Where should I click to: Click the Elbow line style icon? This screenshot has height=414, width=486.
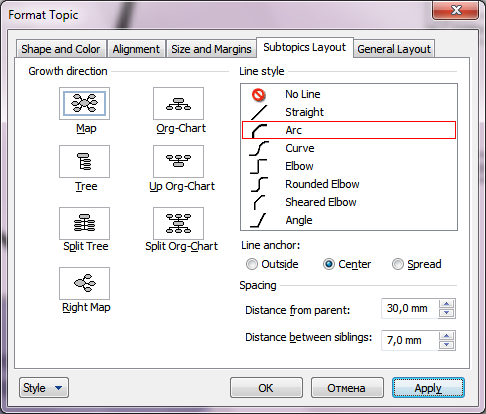pyautogui.click(x=259, y=166)
